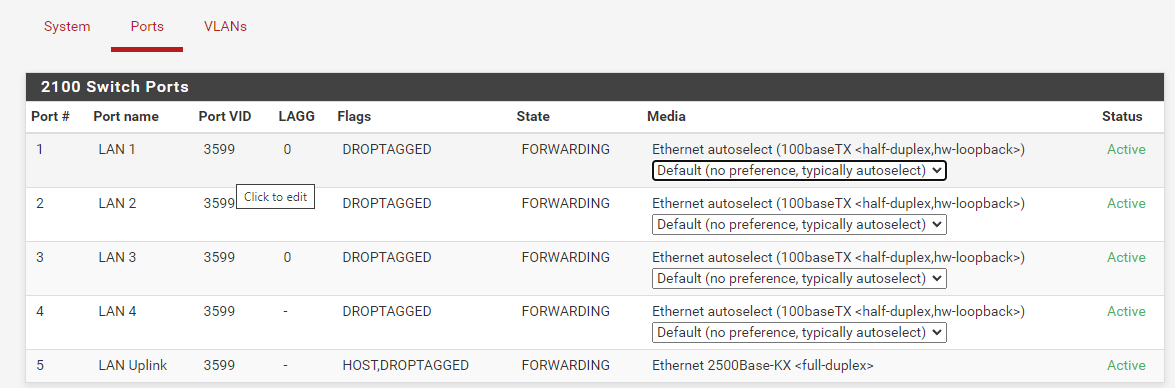
Task: Click the LAN 2 port name
Action: point(117,204)
